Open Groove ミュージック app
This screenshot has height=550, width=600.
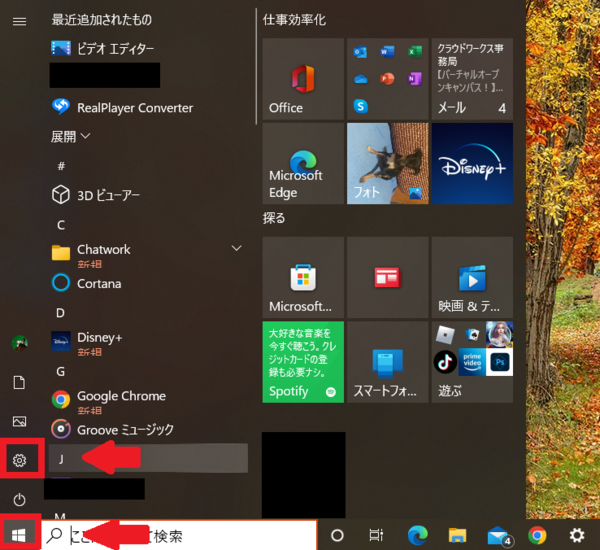pyautogui.click(x=112, y=429)
